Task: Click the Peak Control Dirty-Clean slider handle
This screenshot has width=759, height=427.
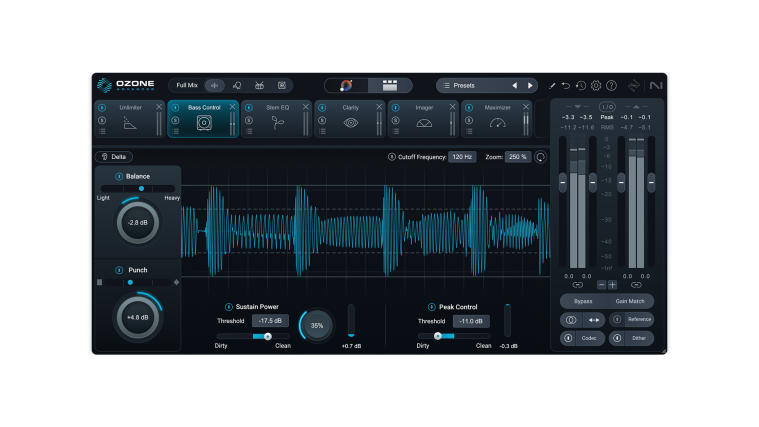Action: tap(438, 336)
